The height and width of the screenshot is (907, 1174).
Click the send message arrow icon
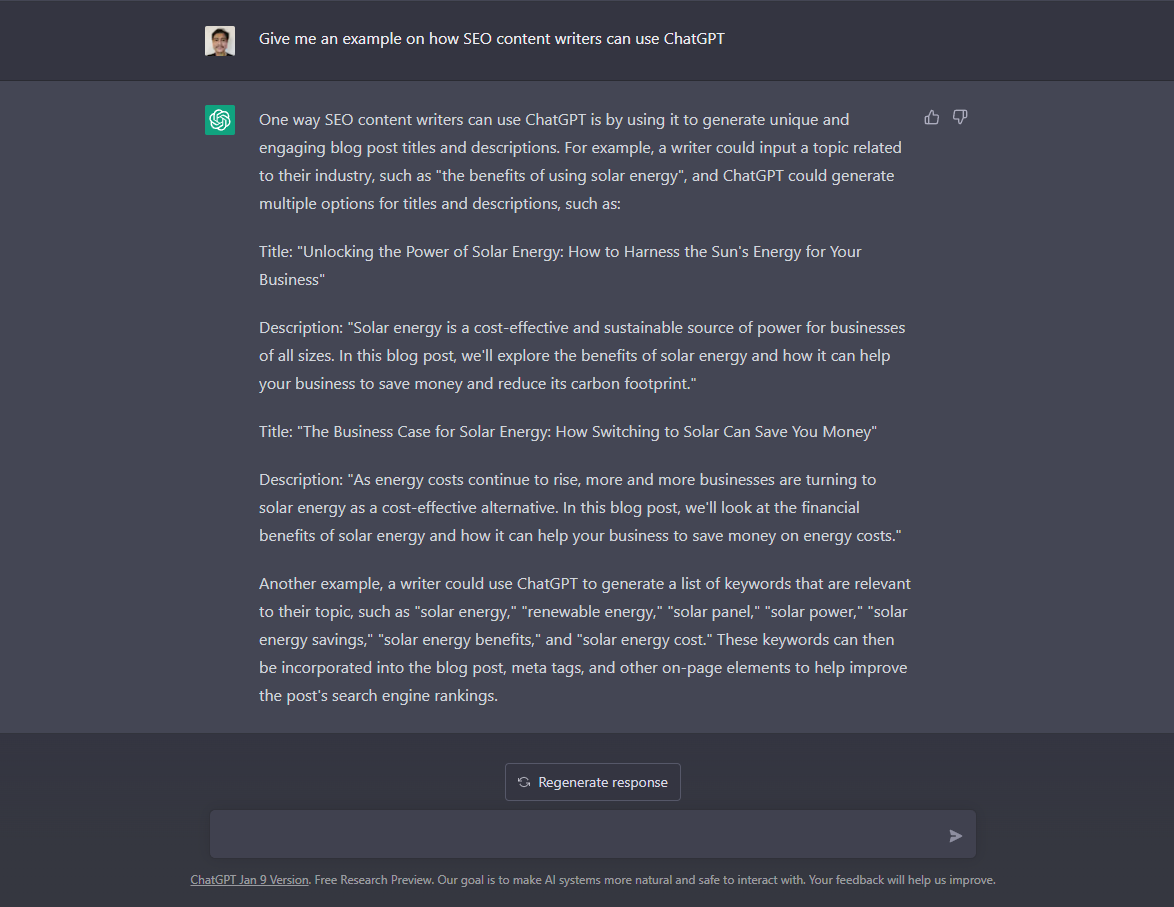click(955, 836)
